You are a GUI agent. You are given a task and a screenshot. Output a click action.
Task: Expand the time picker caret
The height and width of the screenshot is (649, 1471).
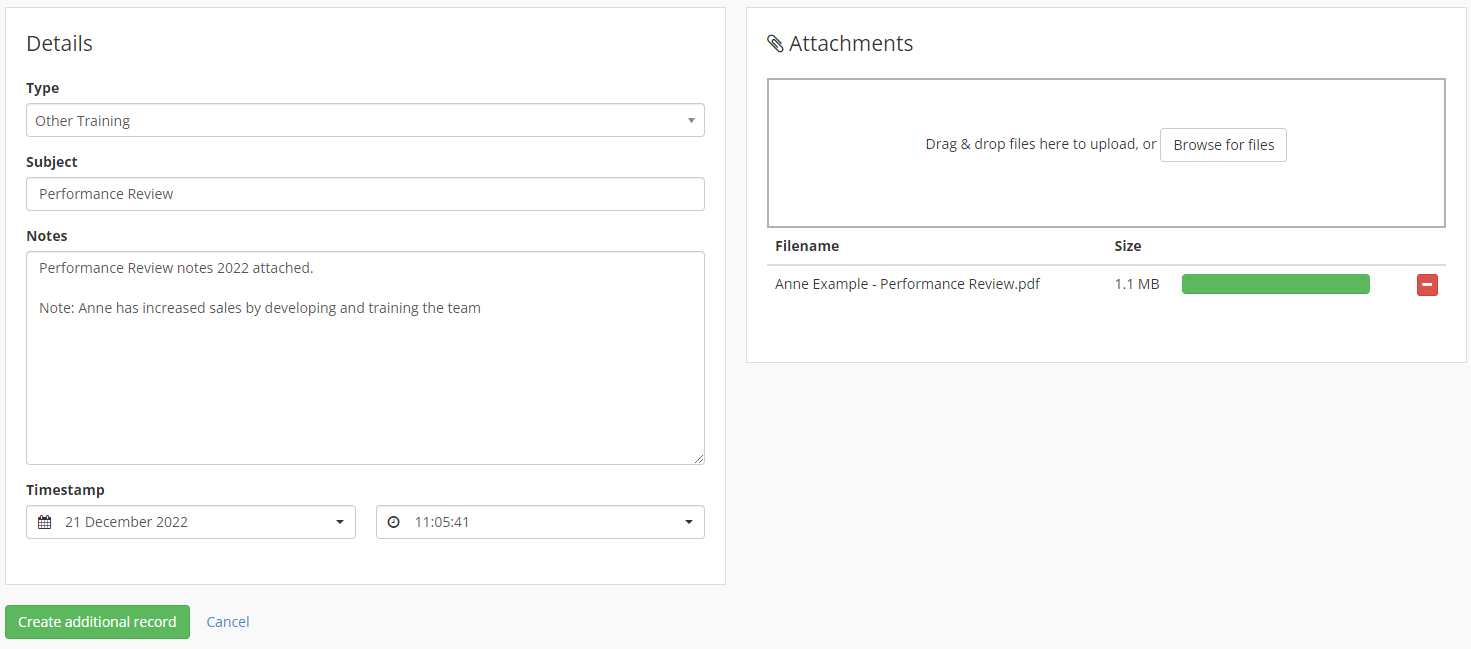[689, 522]
